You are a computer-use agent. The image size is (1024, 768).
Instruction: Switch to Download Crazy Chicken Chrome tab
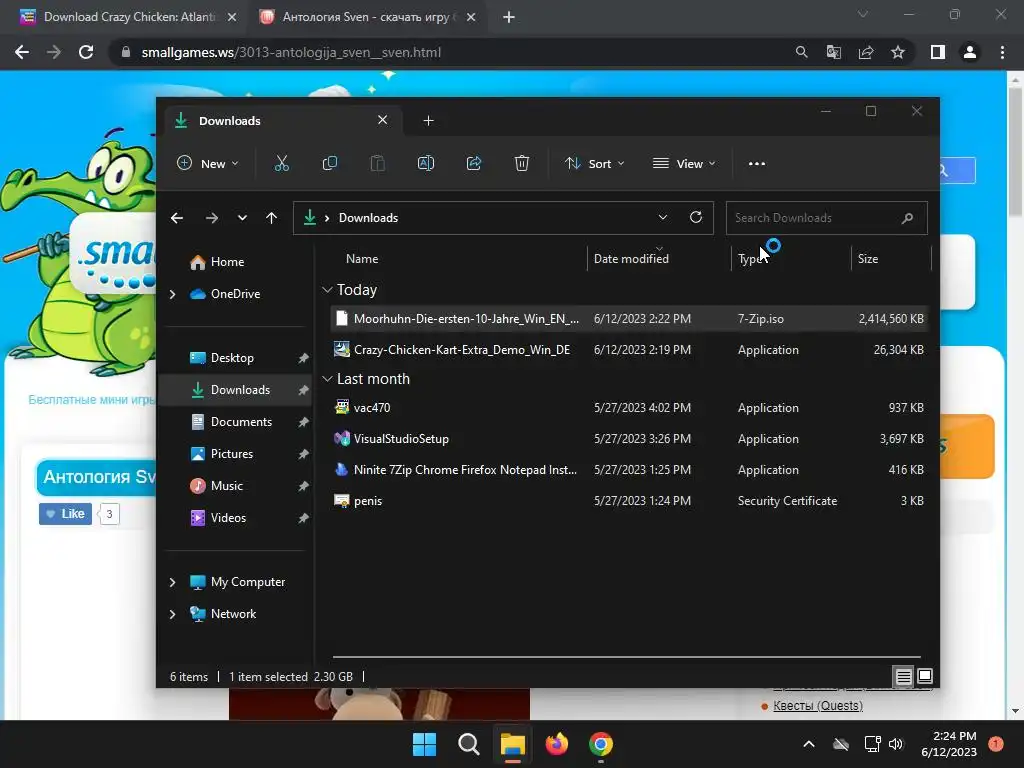[128, 17]
